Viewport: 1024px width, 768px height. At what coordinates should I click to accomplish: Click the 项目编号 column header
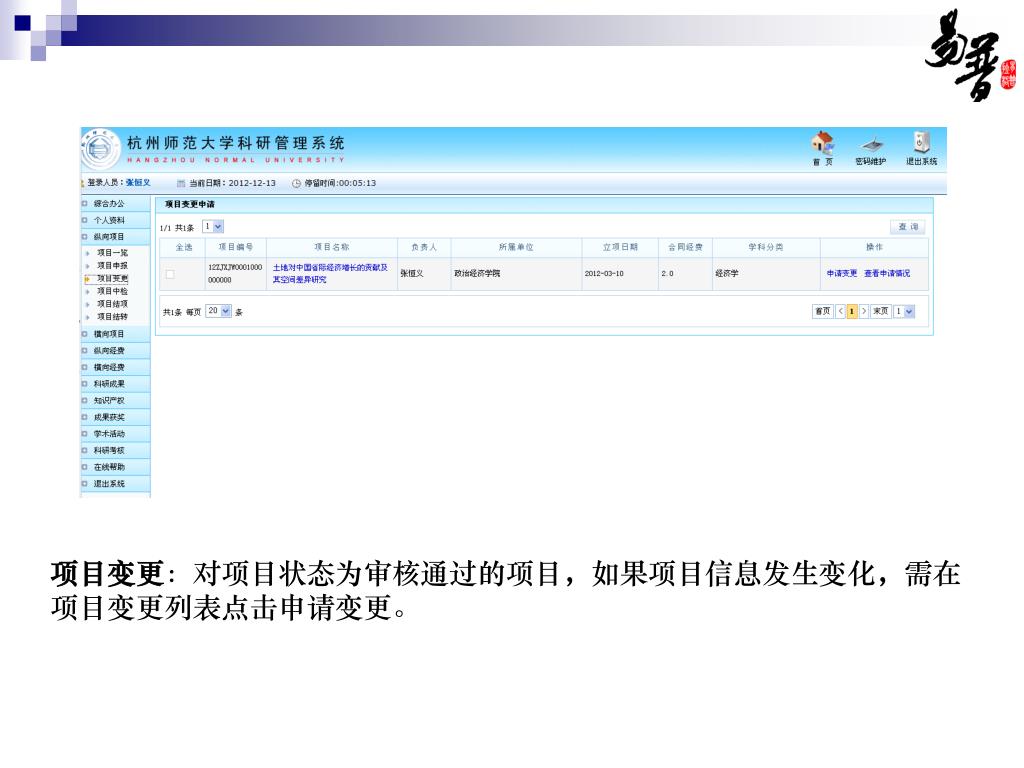click(236, 248)
